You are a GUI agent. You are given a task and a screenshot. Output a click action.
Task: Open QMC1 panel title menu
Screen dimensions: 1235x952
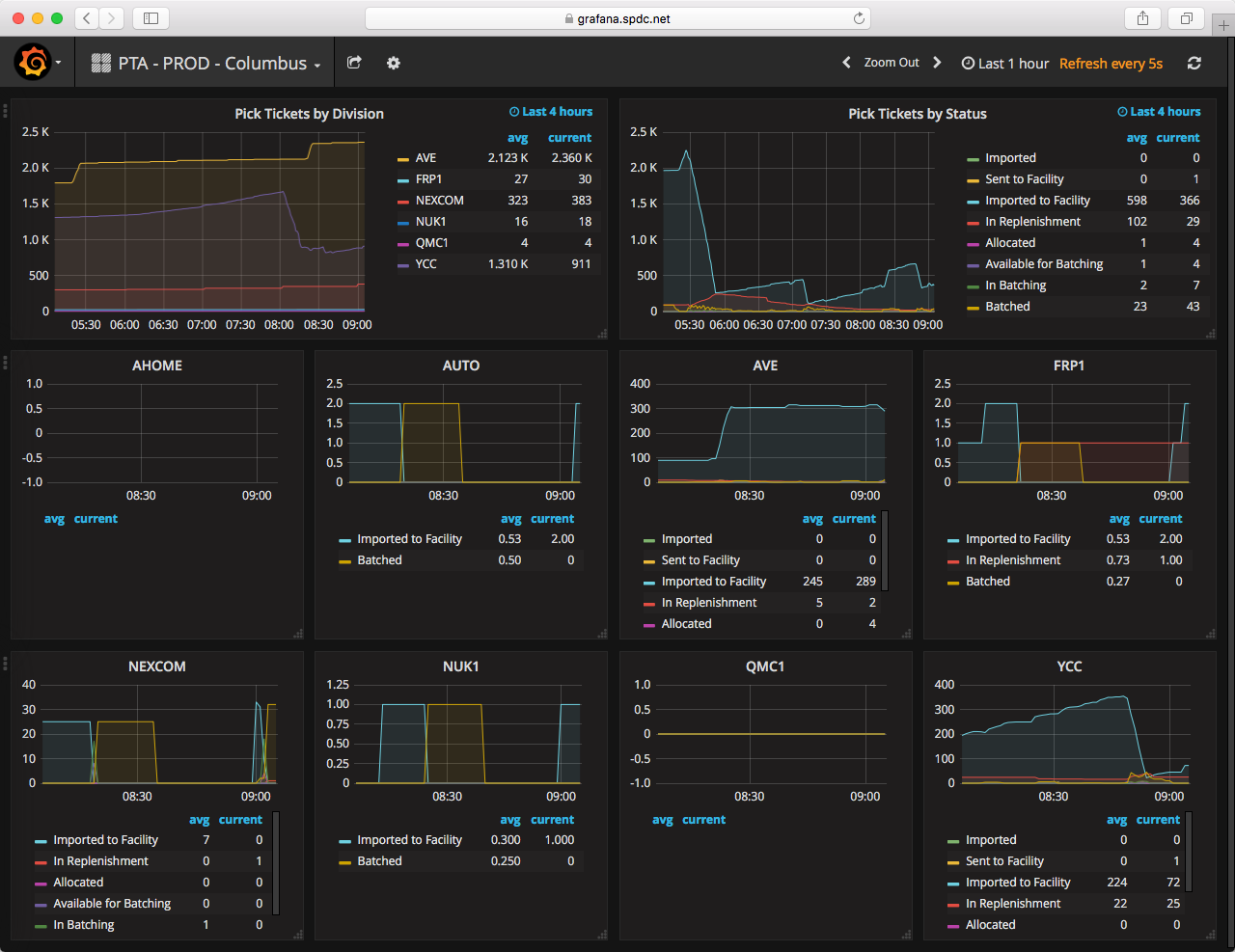click(764, 666)
